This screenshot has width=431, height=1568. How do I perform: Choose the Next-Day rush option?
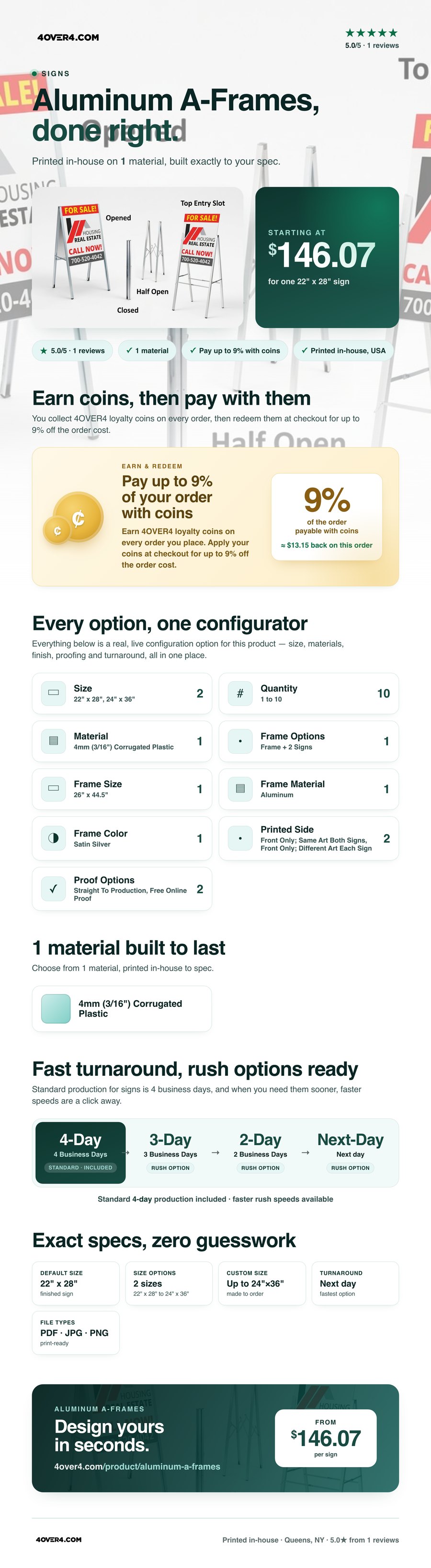point(351,1152)
